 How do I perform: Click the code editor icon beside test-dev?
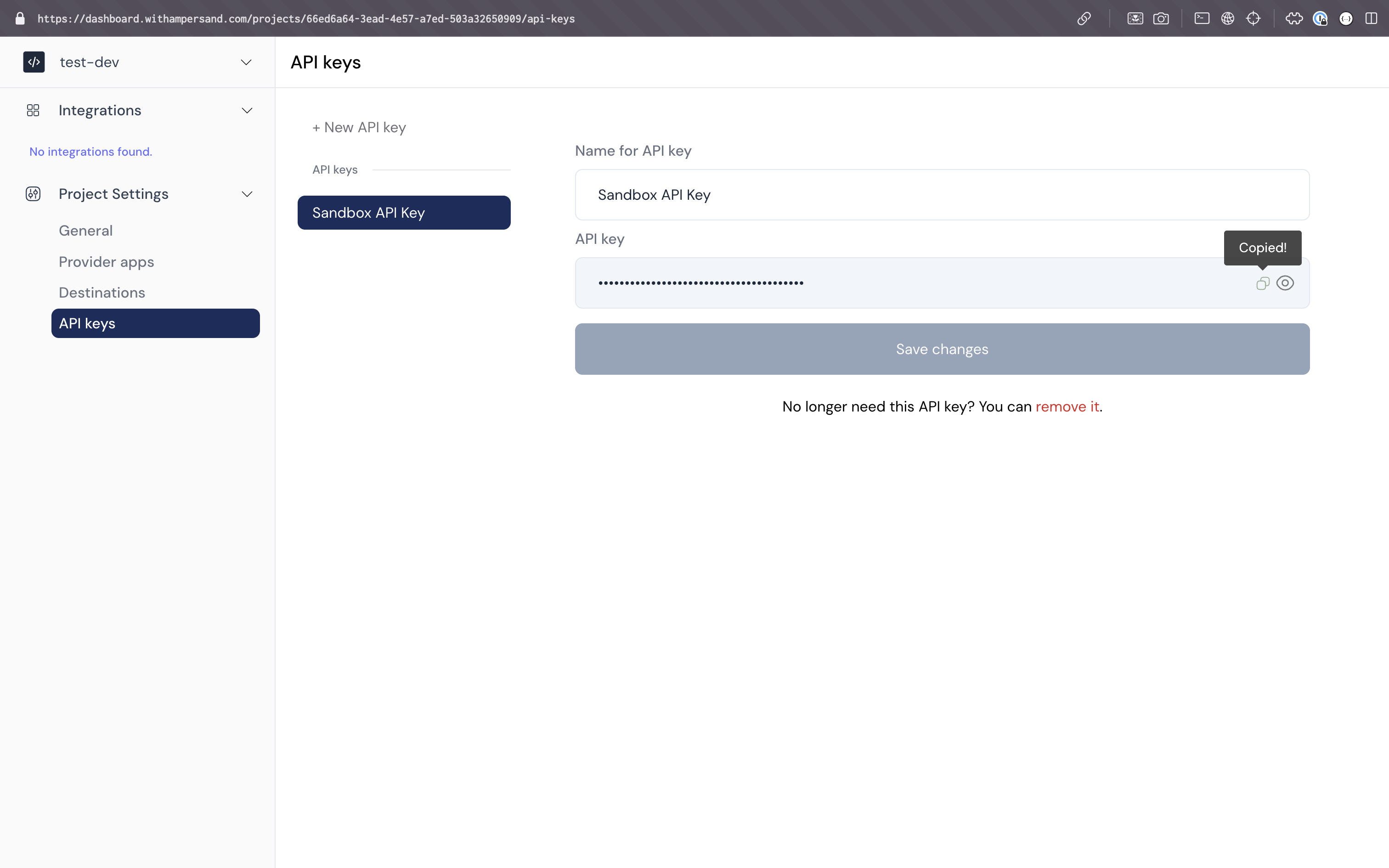(x=34, y=62)
